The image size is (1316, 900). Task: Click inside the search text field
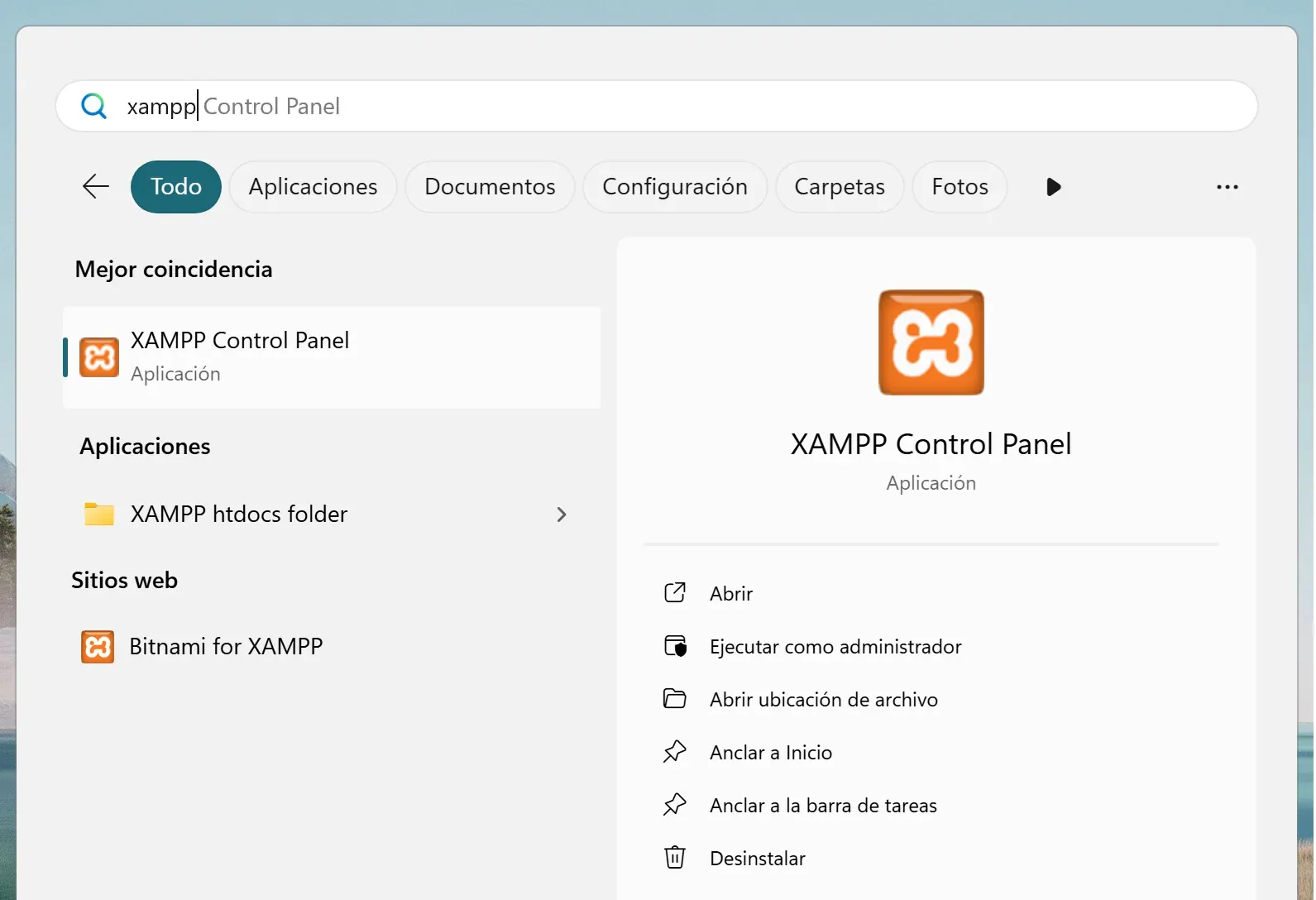(662, 106)
